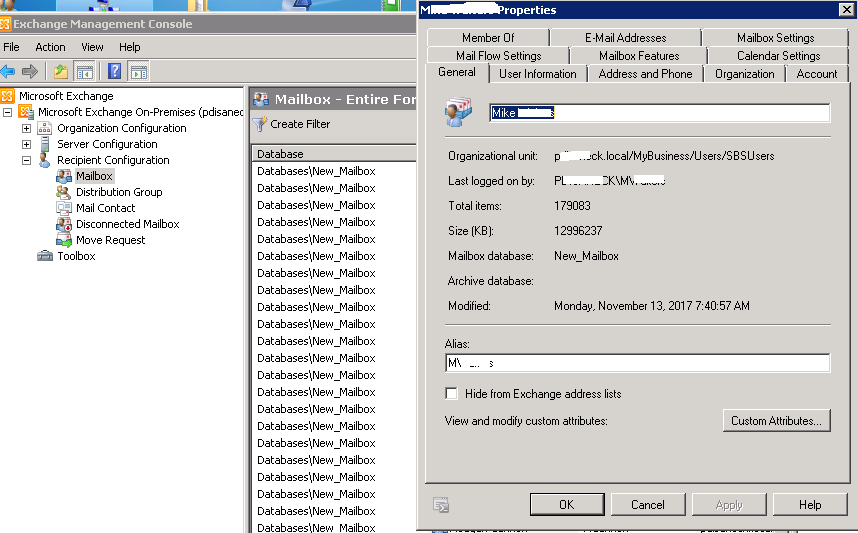This screenshot has height=533, width=858.
Task: Close the Properties dialog
Action: click(845, 10)
